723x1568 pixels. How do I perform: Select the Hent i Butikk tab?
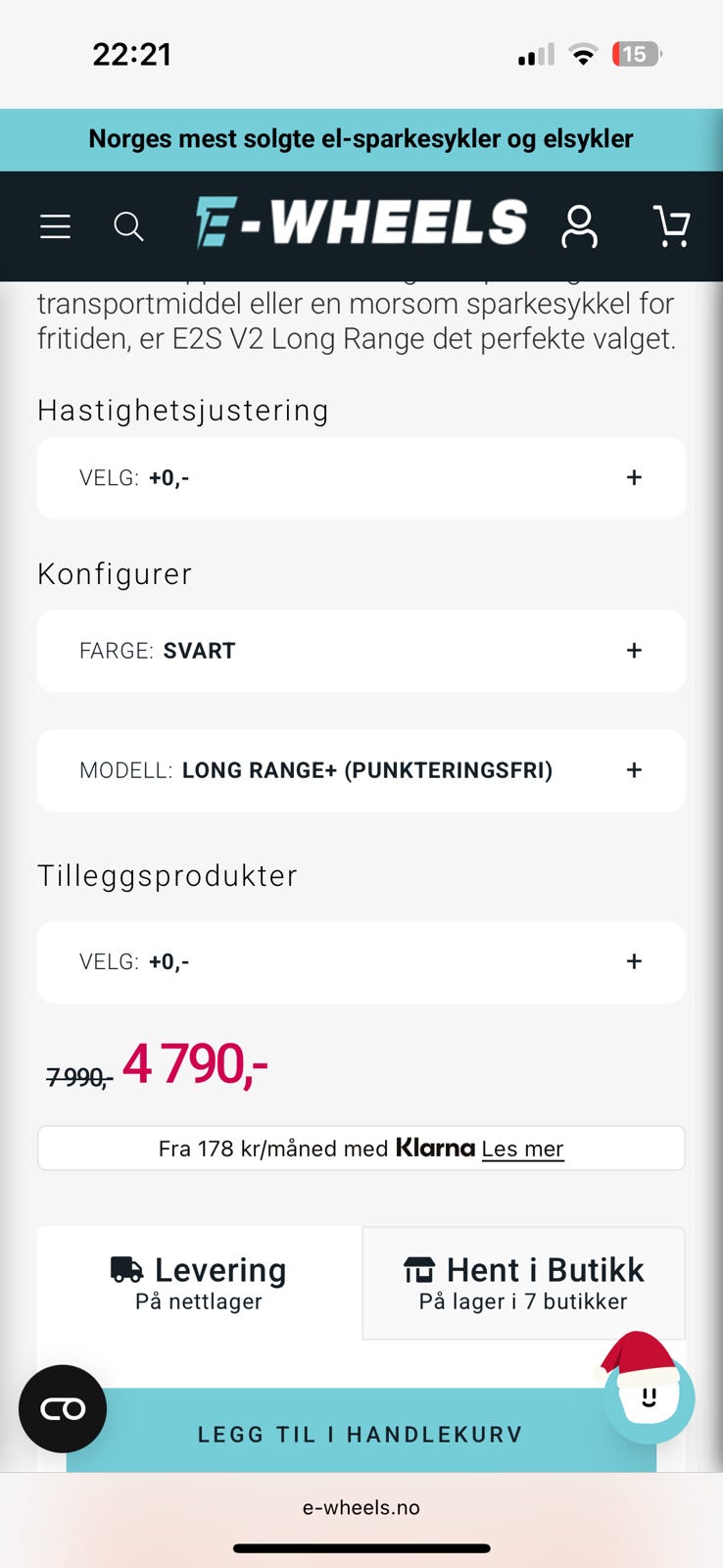pos(524,1284)
